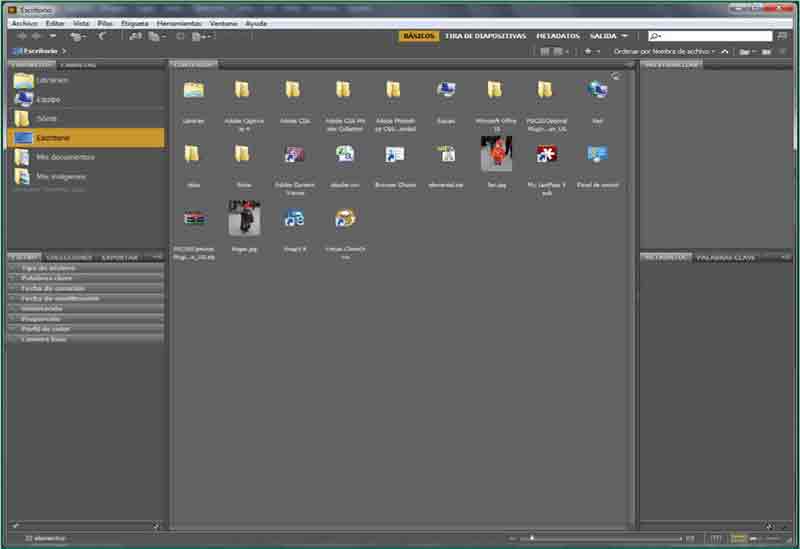Toggle ascending sort order arrow
800x549 pixels.
pos(724,51)
